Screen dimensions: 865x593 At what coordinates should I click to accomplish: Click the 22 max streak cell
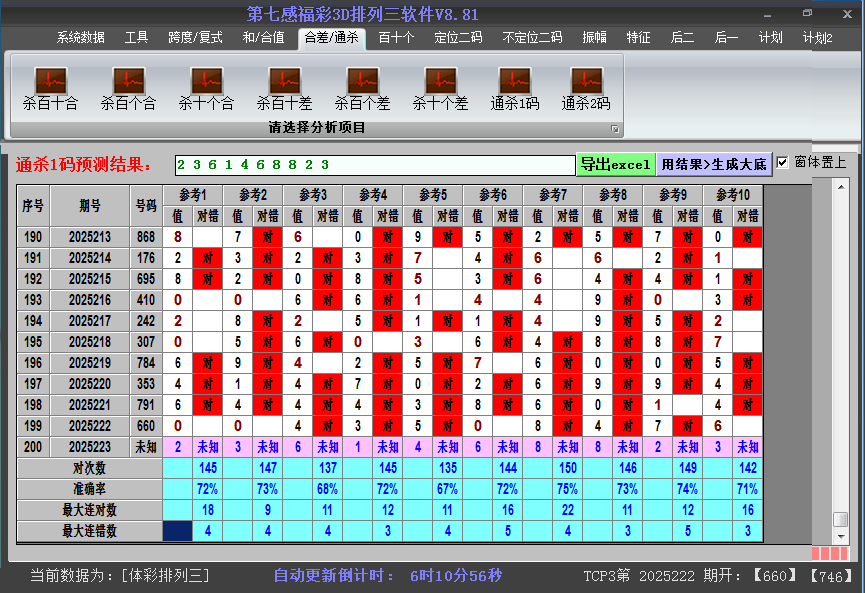pos(568,510)
